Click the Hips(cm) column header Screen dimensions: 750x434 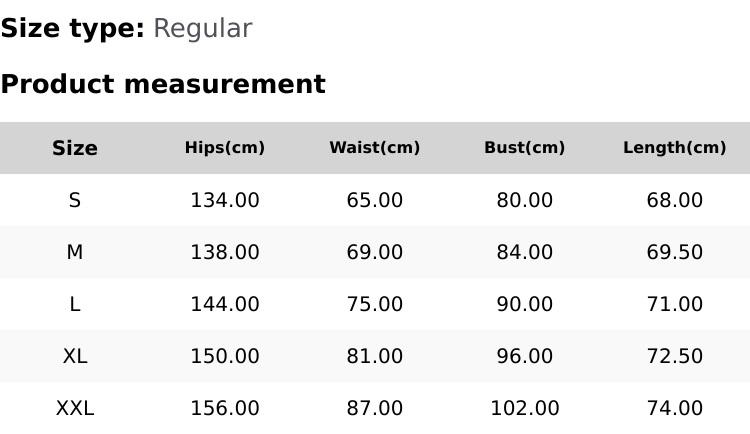tap(225, 148)
